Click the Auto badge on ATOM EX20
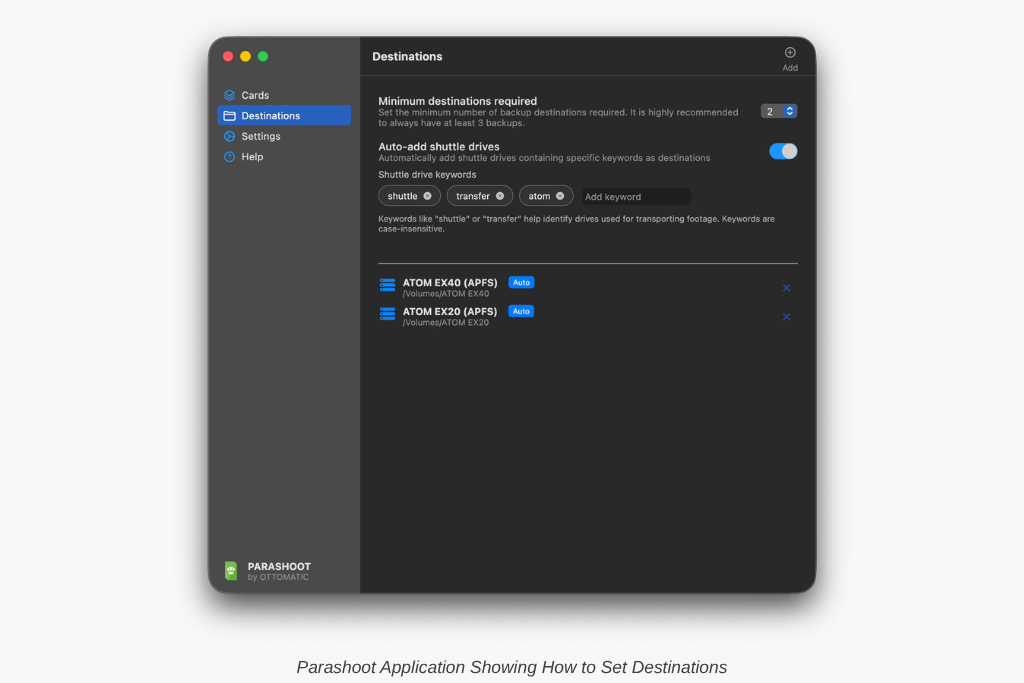 [x=521, y=311]
